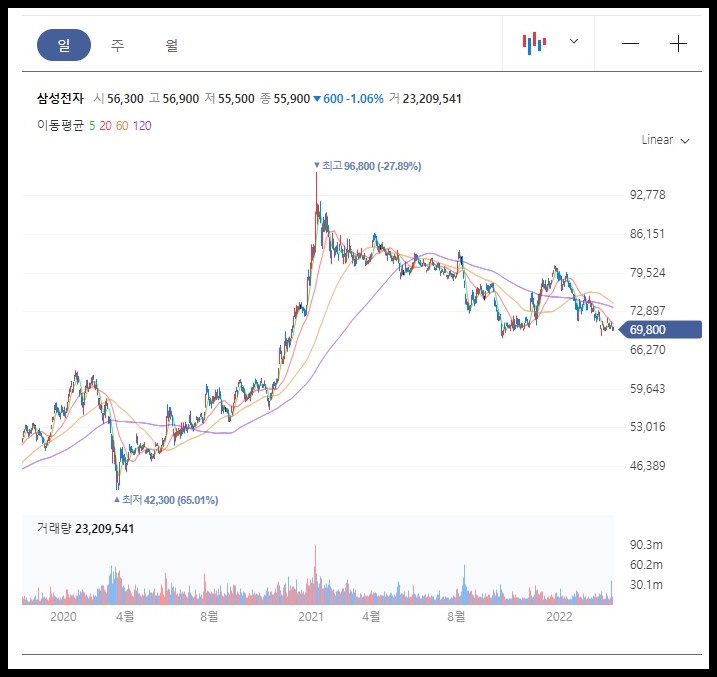Image resolution: width=717 pixels, height=677 pixels.
Task: Click the low price 저 55,500
Action: [230, 98]
